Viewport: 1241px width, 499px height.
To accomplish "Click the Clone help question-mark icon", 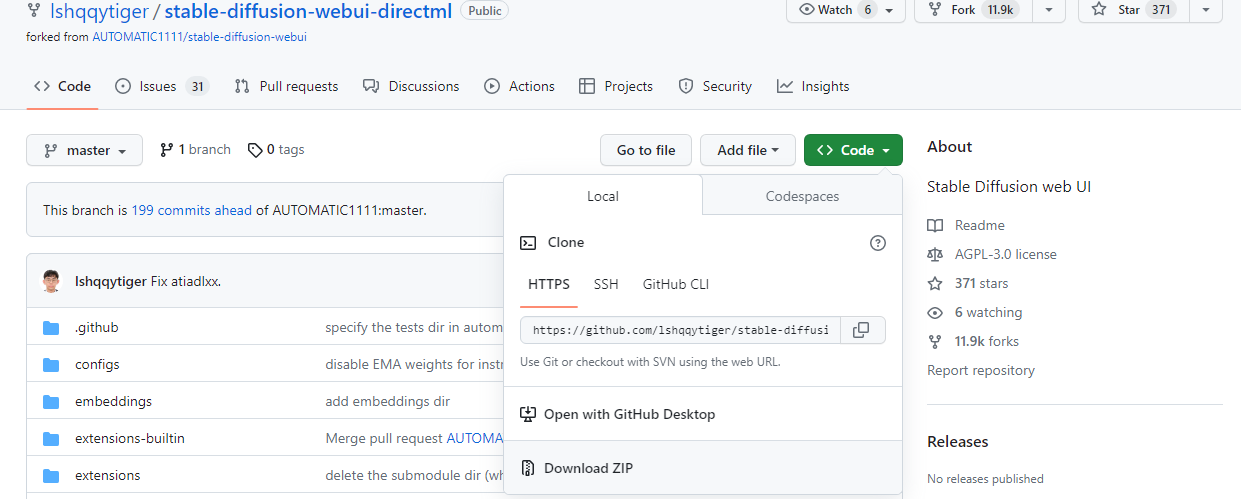I will 878,243.
